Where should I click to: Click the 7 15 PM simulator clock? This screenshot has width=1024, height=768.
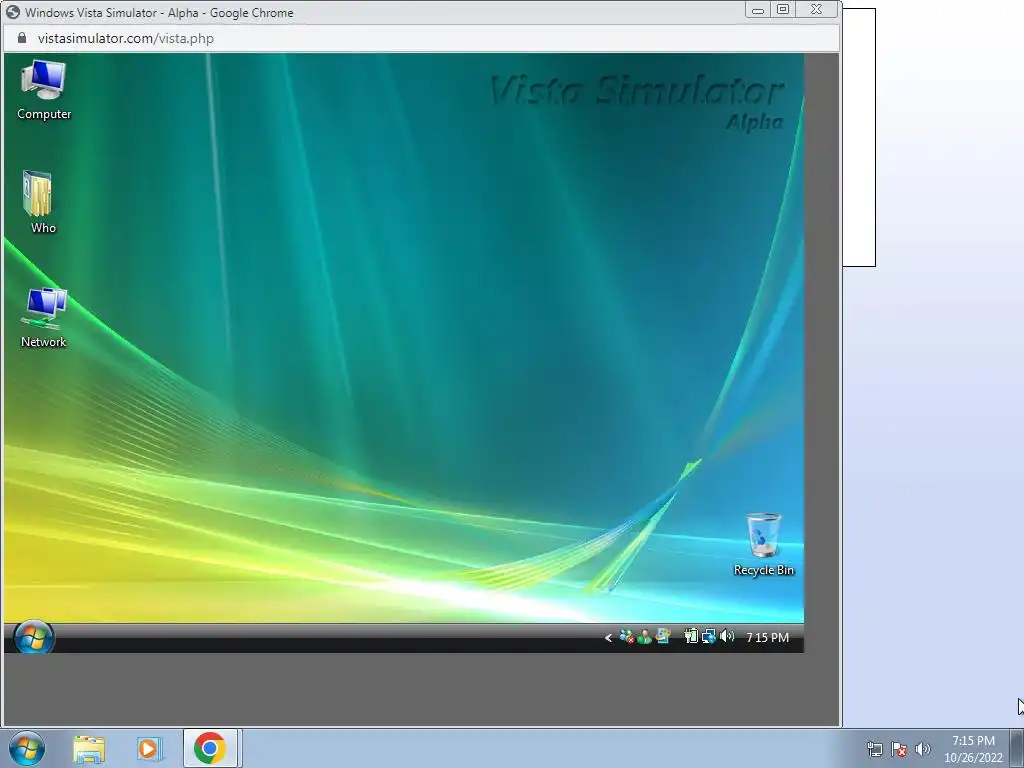point(767,637)
